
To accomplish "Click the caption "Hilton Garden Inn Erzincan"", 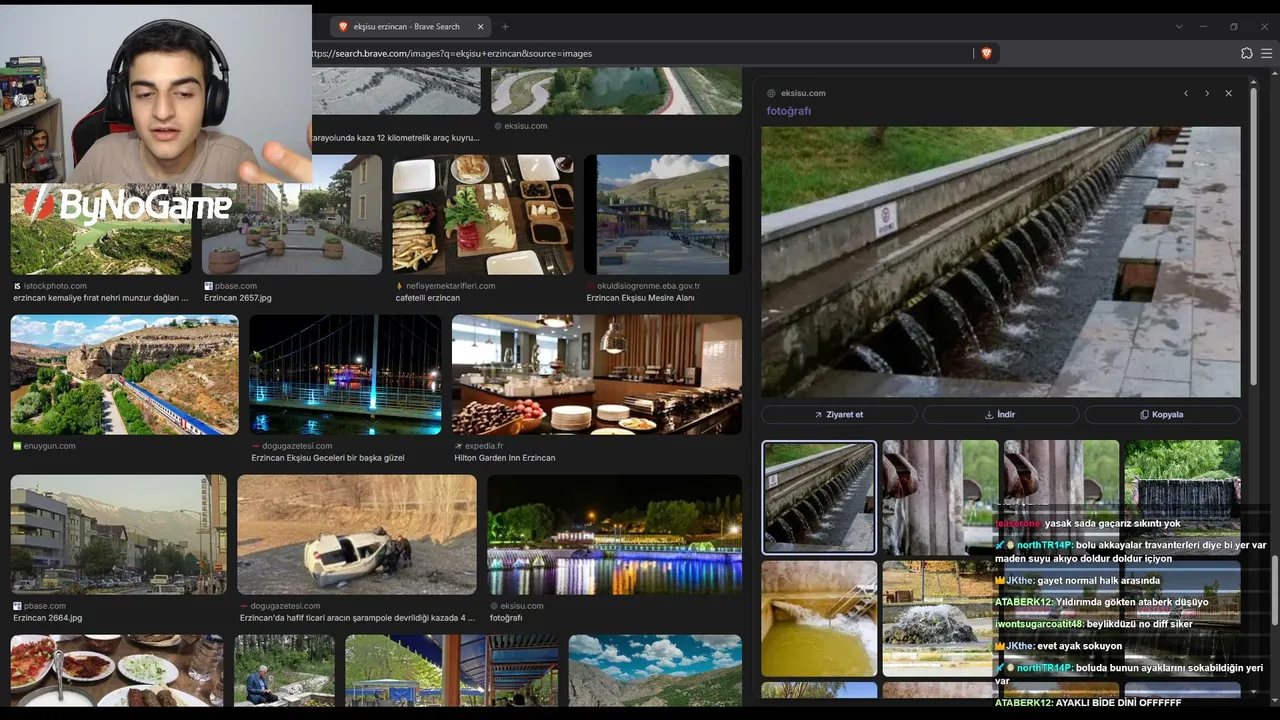I will click(505, 458).
